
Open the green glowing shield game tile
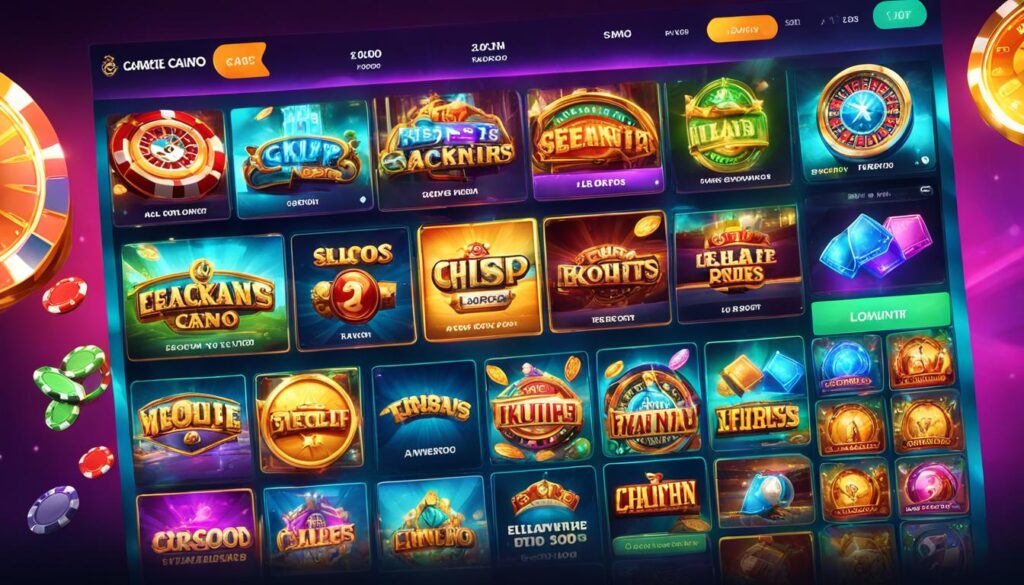726,133
